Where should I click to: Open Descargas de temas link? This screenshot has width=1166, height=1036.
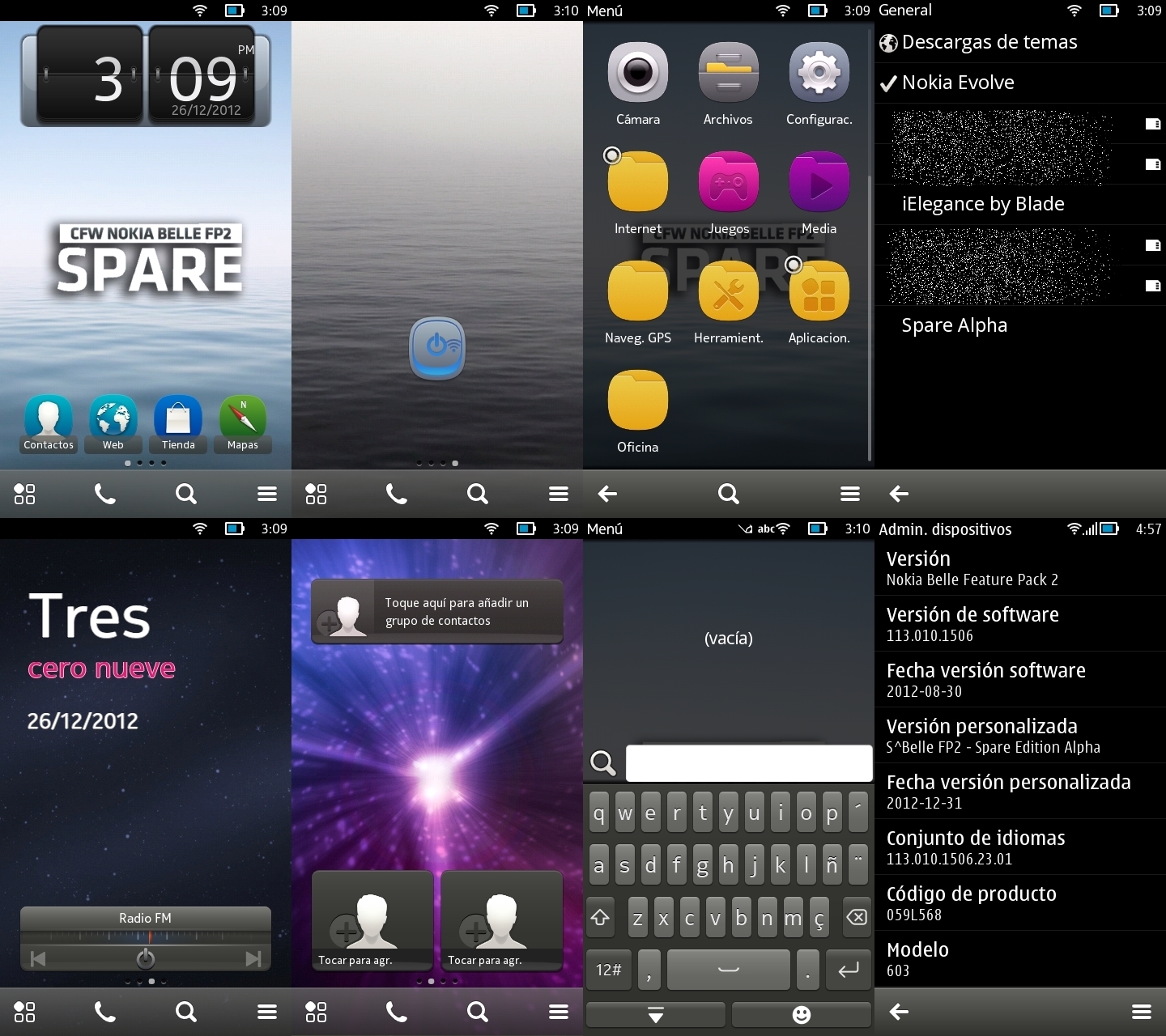coord(1020,42)
